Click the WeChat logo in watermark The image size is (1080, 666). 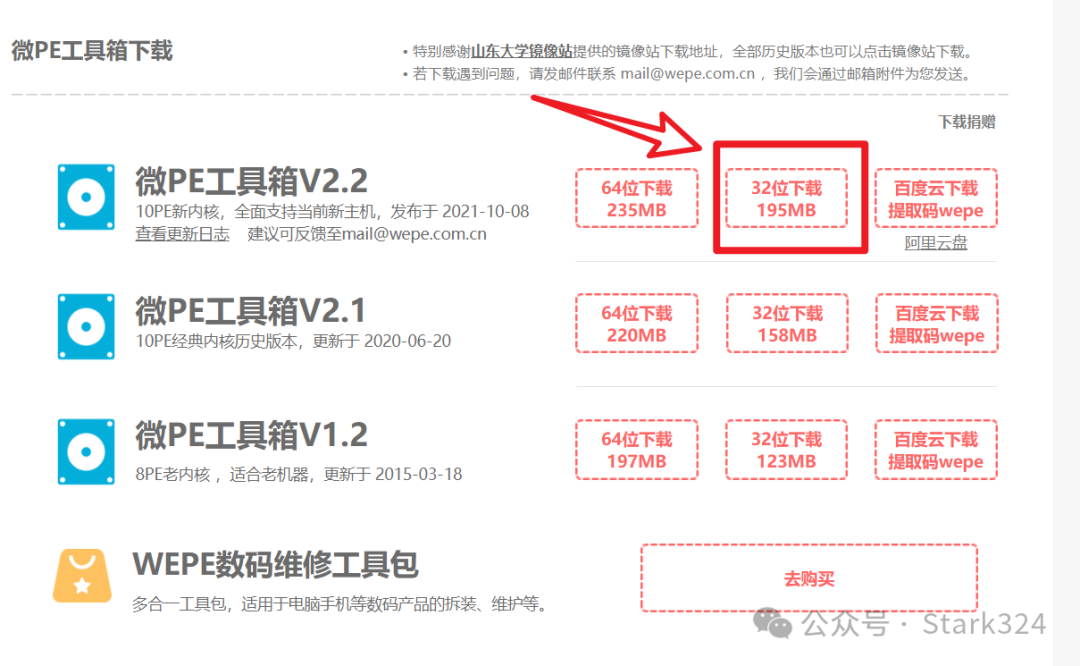772,623
